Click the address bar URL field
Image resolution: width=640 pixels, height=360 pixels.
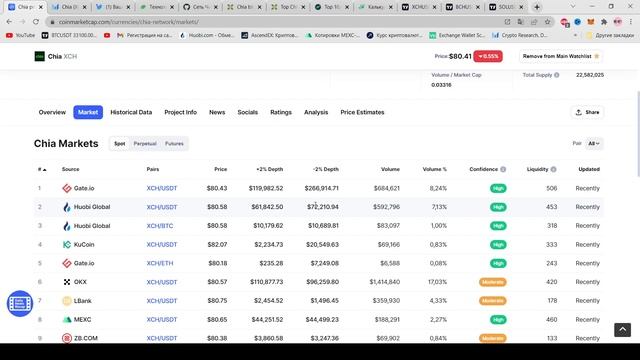(278, 22)
